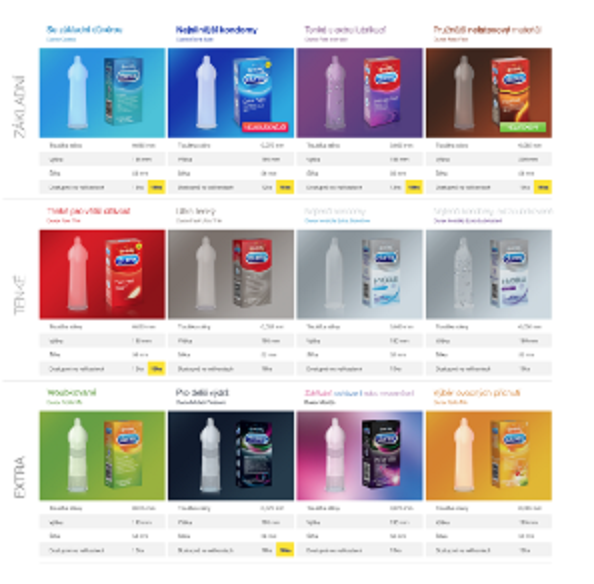Open the orange background product image
594x584 pixels.
(489, 456)
